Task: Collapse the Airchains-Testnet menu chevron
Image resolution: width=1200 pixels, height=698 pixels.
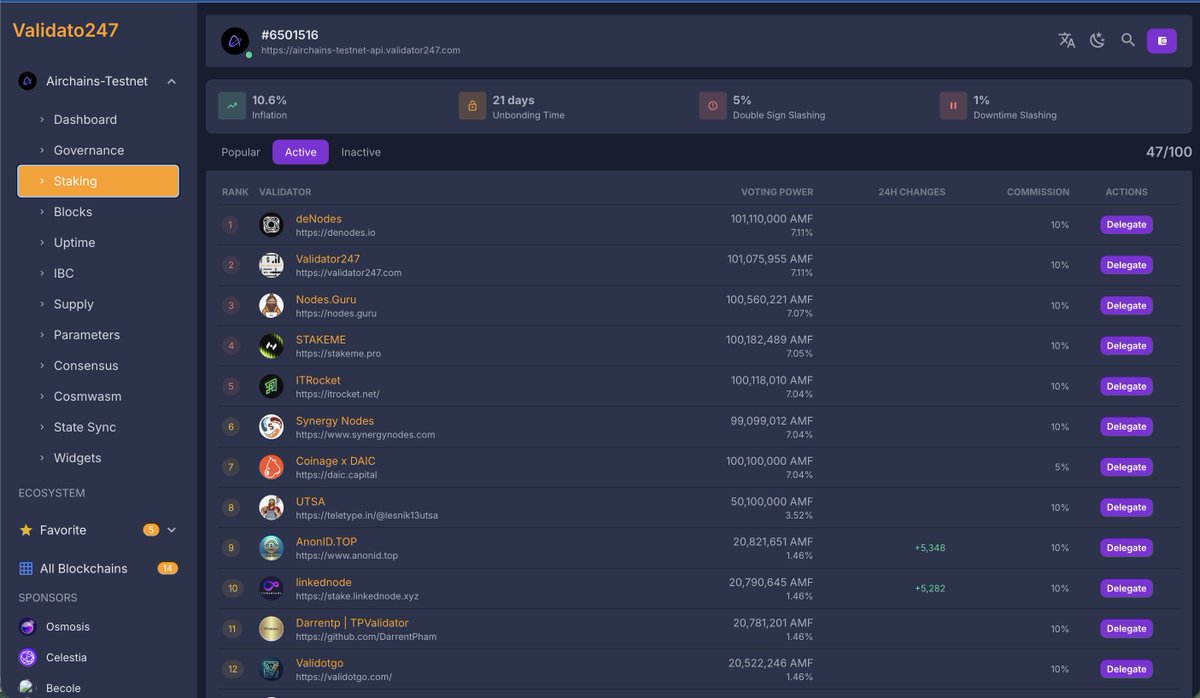Action: pos(172,81)
